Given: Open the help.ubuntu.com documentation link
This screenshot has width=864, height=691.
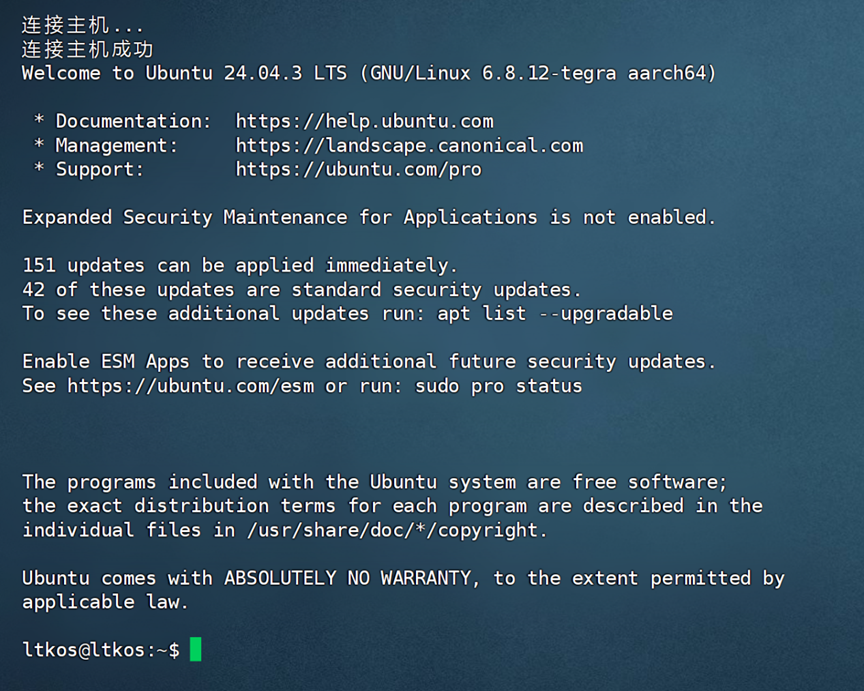Looking at the screenshot, I should (364, 121).
